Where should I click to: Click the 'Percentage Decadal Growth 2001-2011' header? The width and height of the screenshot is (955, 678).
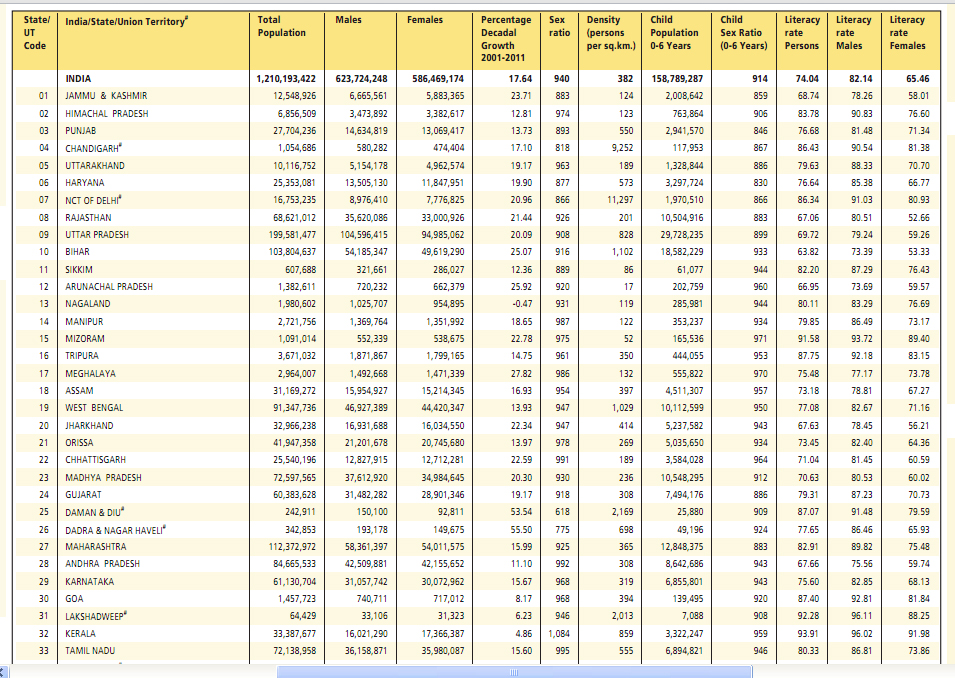pos(506,39)
